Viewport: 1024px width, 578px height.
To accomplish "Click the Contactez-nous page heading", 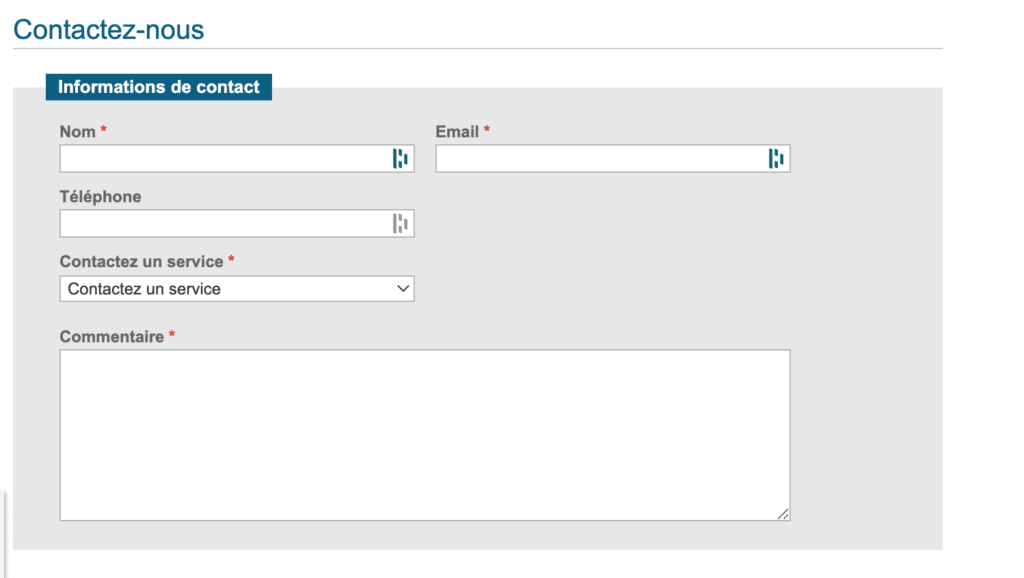I will (x=108, y=29).
